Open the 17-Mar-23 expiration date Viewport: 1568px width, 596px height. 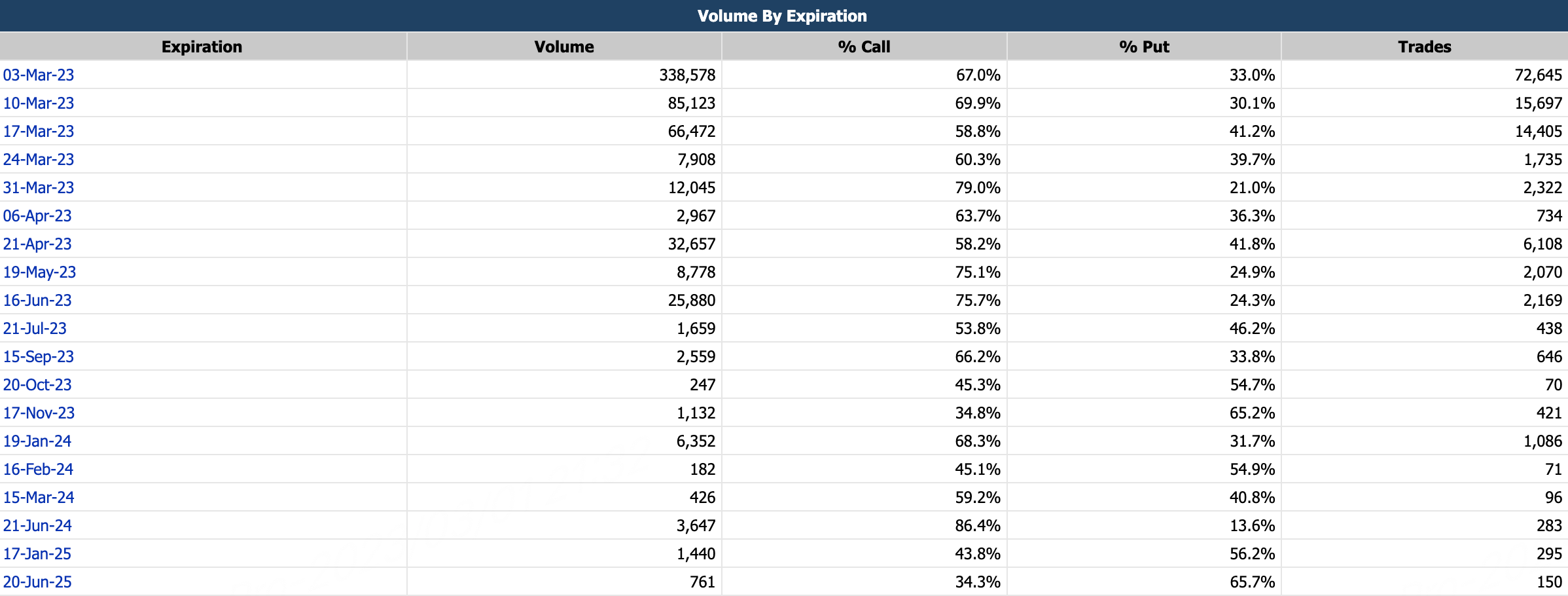(x=39, y=132)
